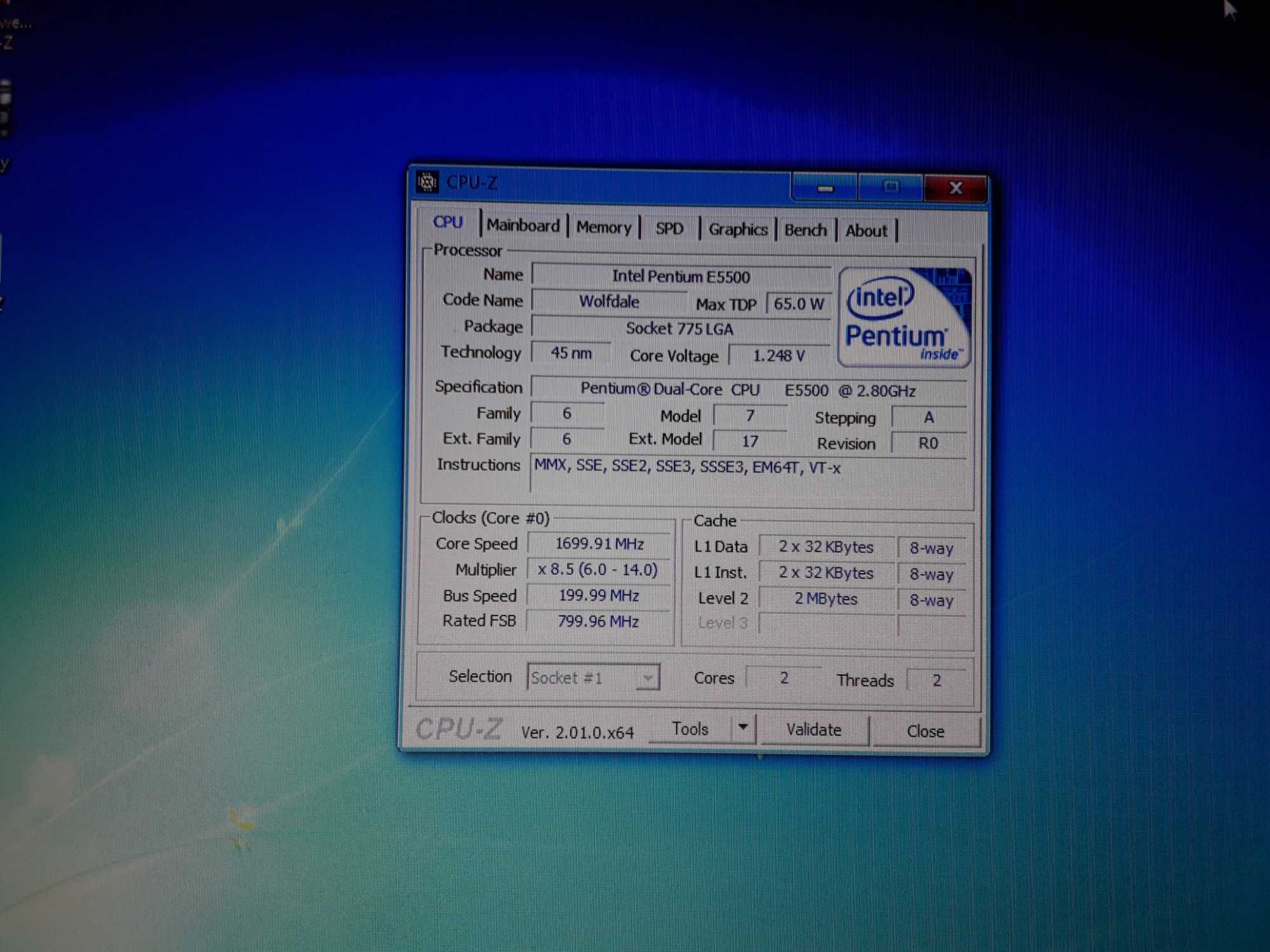
Task: Click the Model value 7
Action: coord(750,416)
